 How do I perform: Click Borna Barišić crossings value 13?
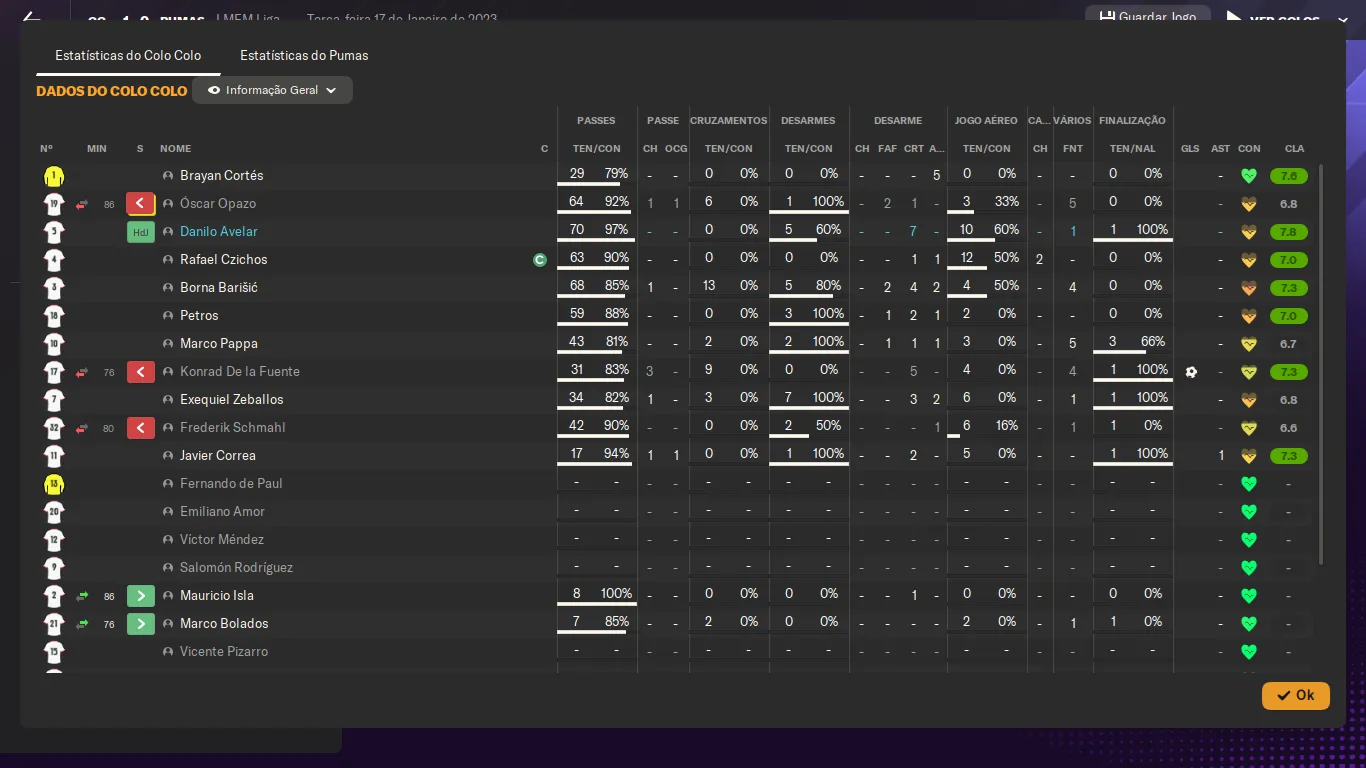[709, 286]
